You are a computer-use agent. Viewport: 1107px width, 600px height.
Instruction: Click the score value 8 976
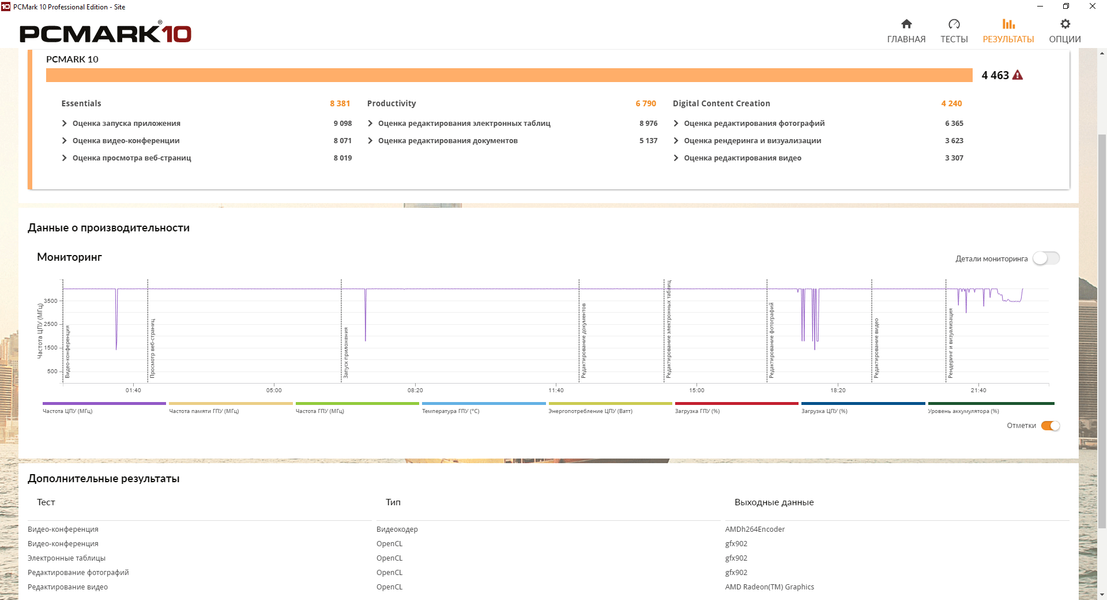tap(648, 124)
